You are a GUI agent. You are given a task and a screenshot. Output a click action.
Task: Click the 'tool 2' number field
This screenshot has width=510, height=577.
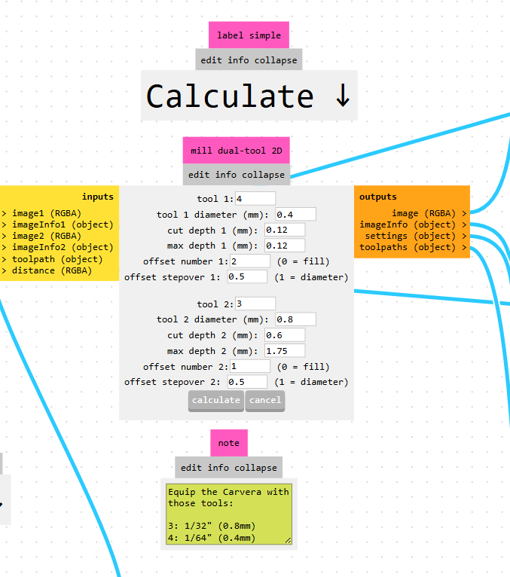(x=255, y=304)
